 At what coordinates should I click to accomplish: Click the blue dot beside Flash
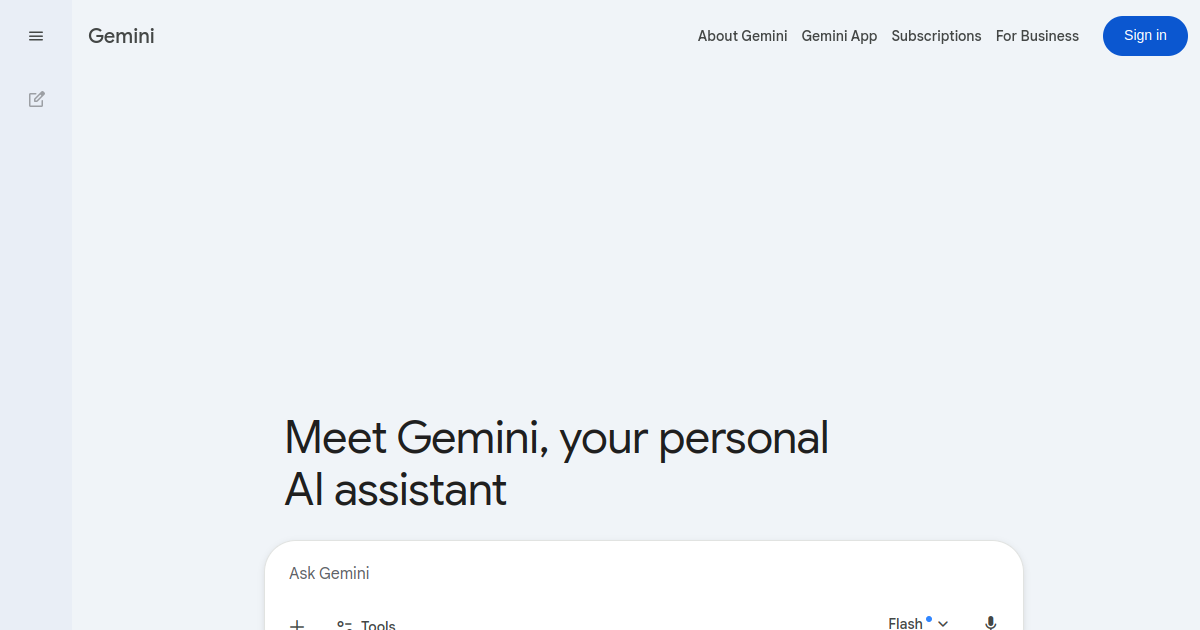[929, 619]
